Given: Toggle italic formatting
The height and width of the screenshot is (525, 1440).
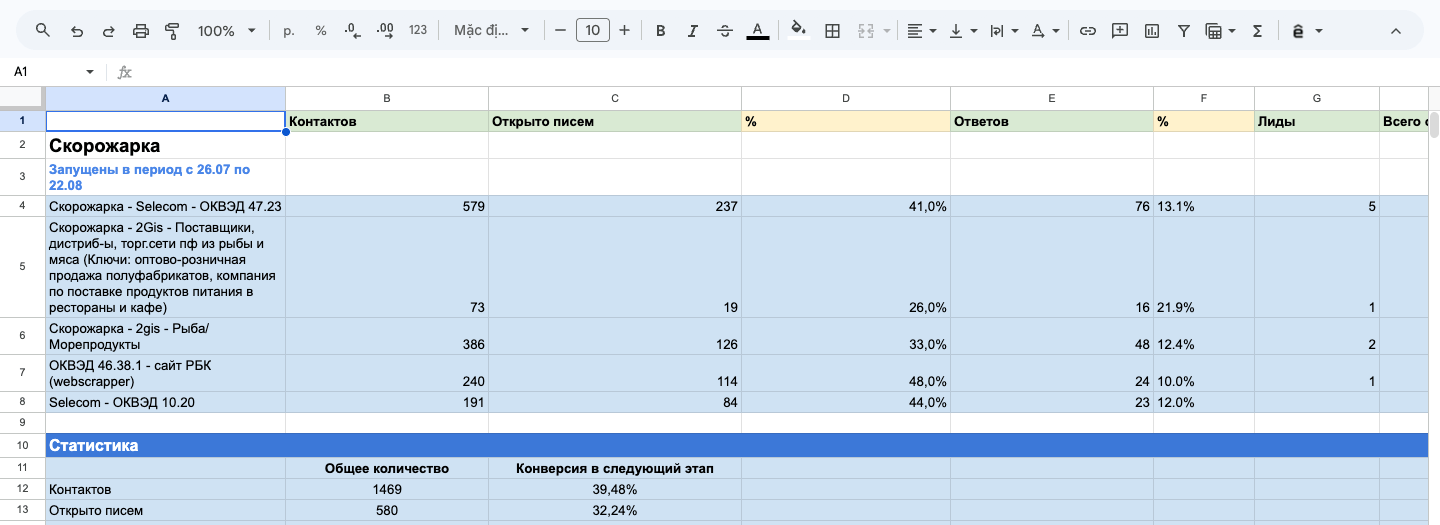Looking at the screenshot, I should coord(693,31).
